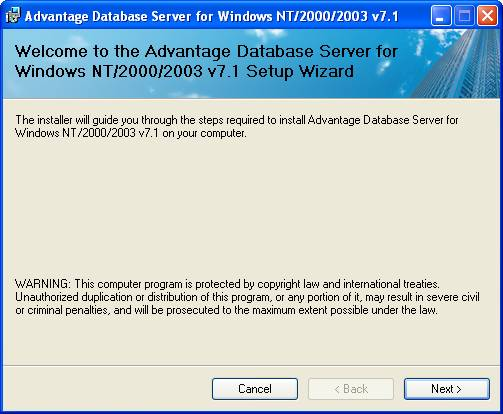Open the installer icon system menu
Screen dimensions: 503x414
point(13,15)
